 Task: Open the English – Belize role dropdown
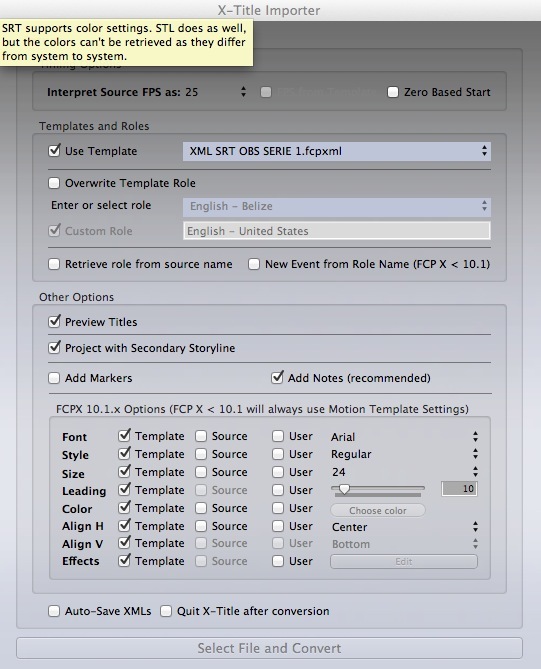tap(337, 207)
